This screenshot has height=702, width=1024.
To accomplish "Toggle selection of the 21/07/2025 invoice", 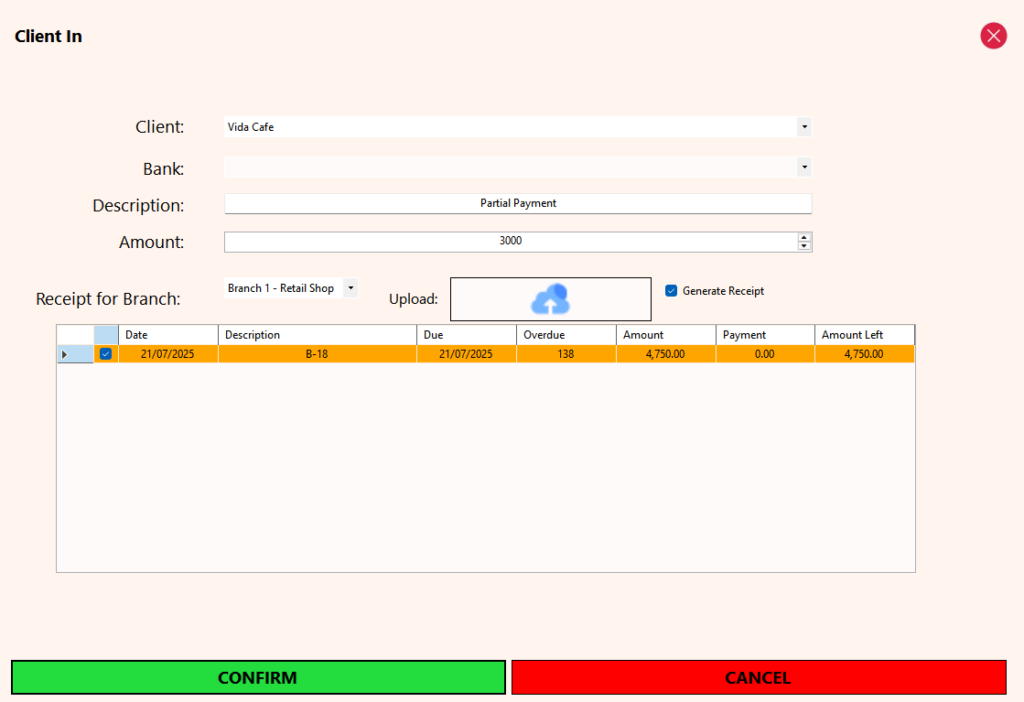I will point(105,353).
